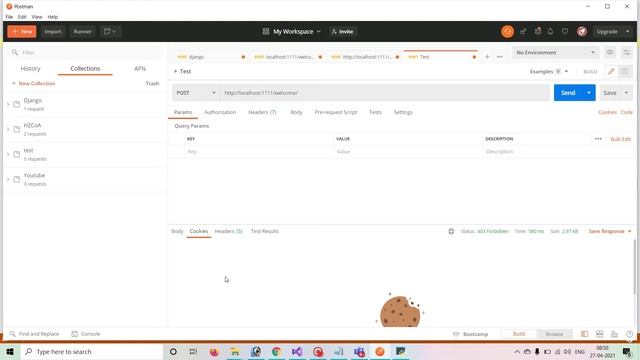Click the Import button
640x360 pixels.
click(53, 31)
